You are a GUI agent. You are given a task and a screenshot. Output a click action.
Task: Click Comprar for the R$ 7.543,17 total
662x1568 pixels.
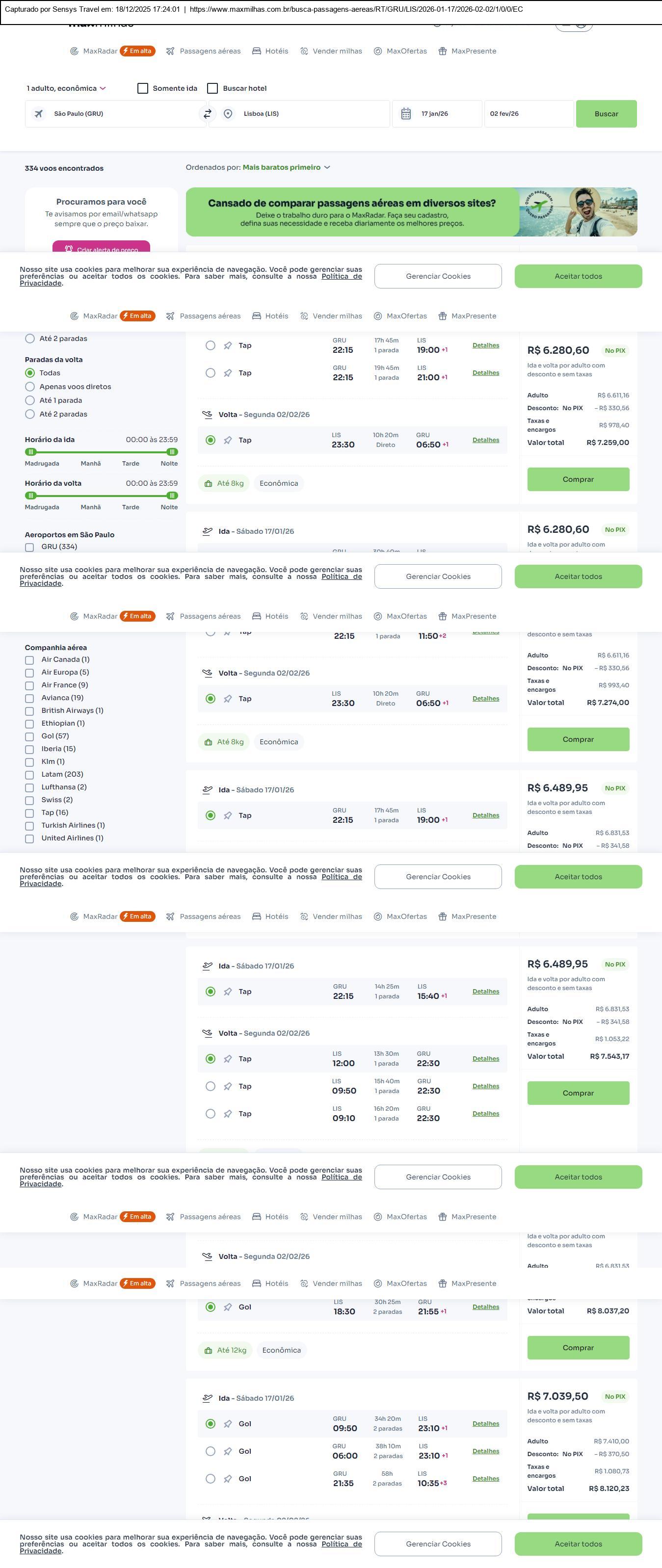point(578,1093)
